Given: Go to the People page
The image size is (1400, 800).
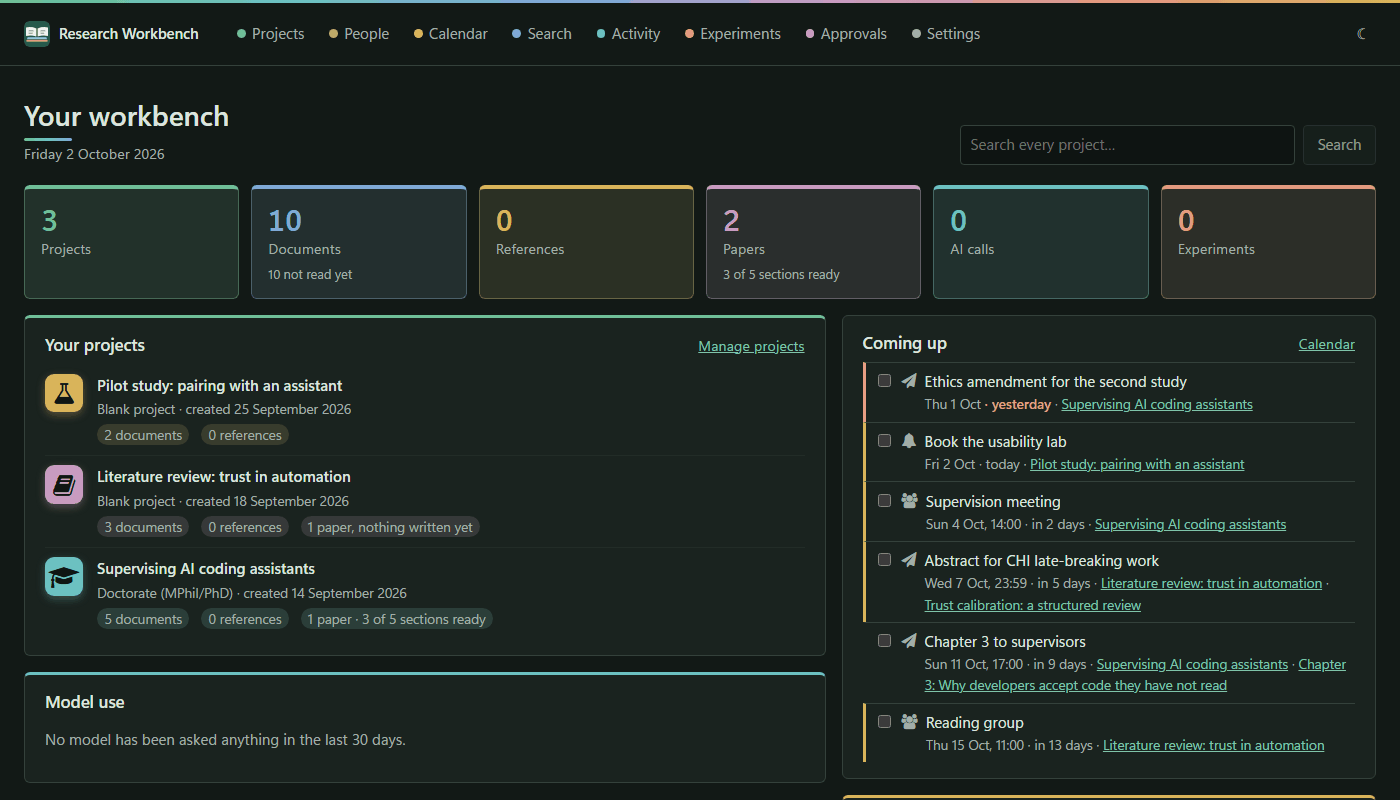Looking at the screenshot, I should [359, 34].
